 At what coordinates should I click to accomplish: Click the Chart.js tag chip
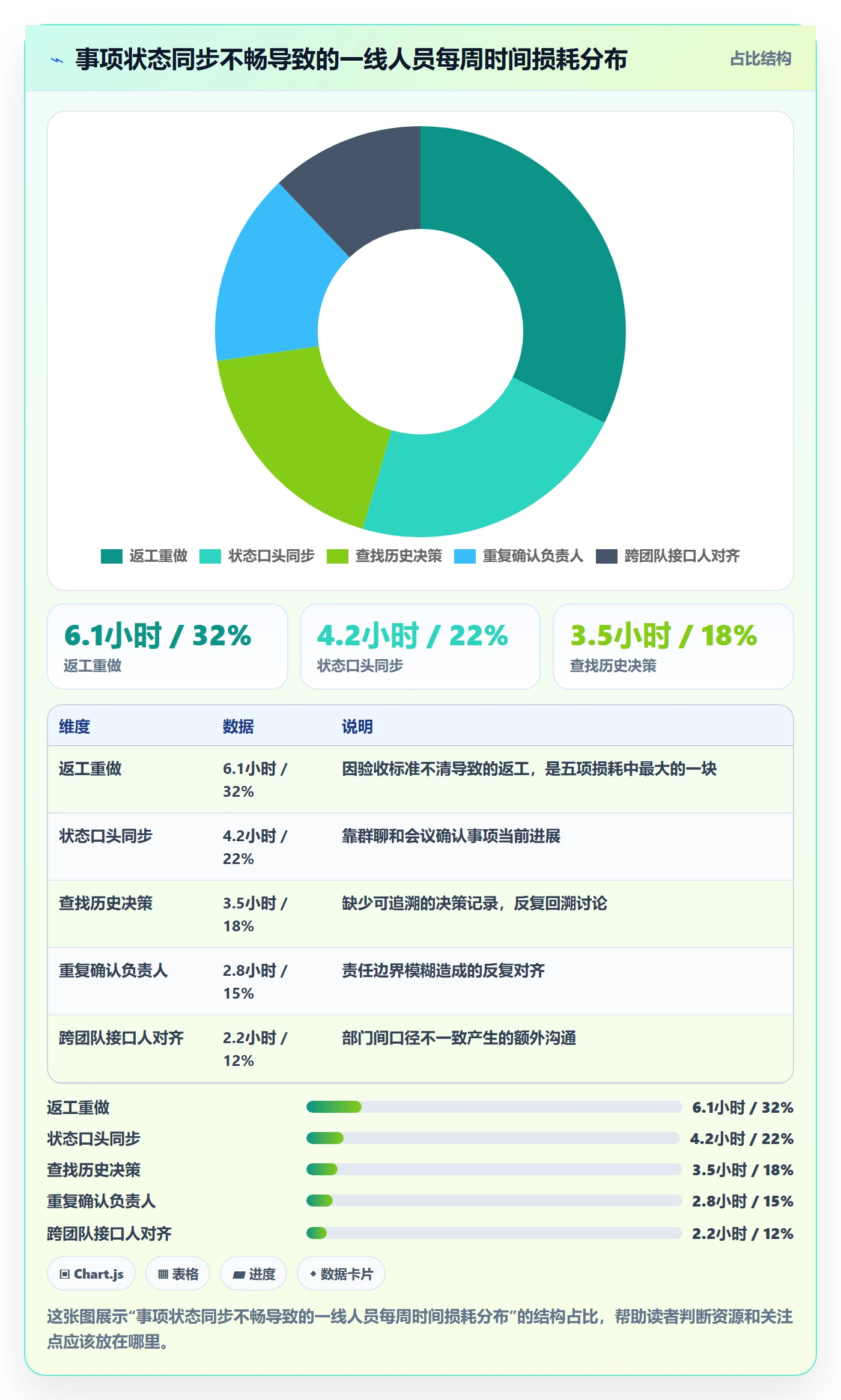(91, 1274)
